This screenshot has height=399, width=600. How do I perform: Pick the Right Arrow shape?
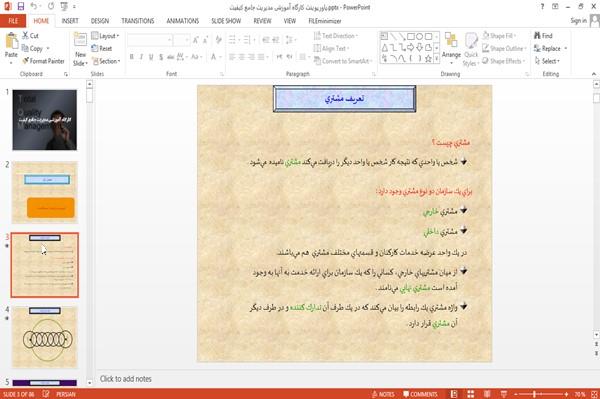pos(411,47)
